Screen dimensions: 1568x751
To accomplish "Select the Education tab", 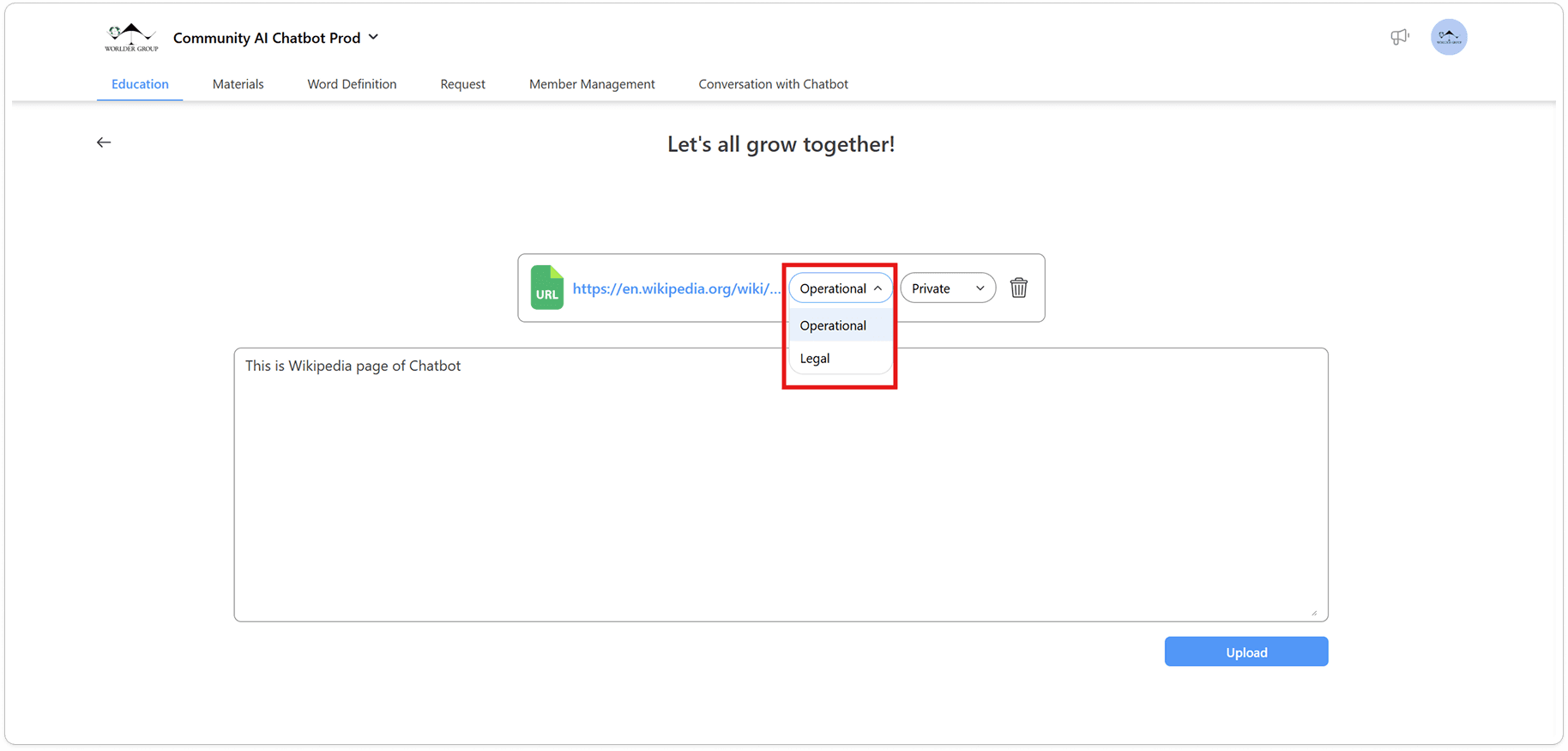I will click(140, 84).
